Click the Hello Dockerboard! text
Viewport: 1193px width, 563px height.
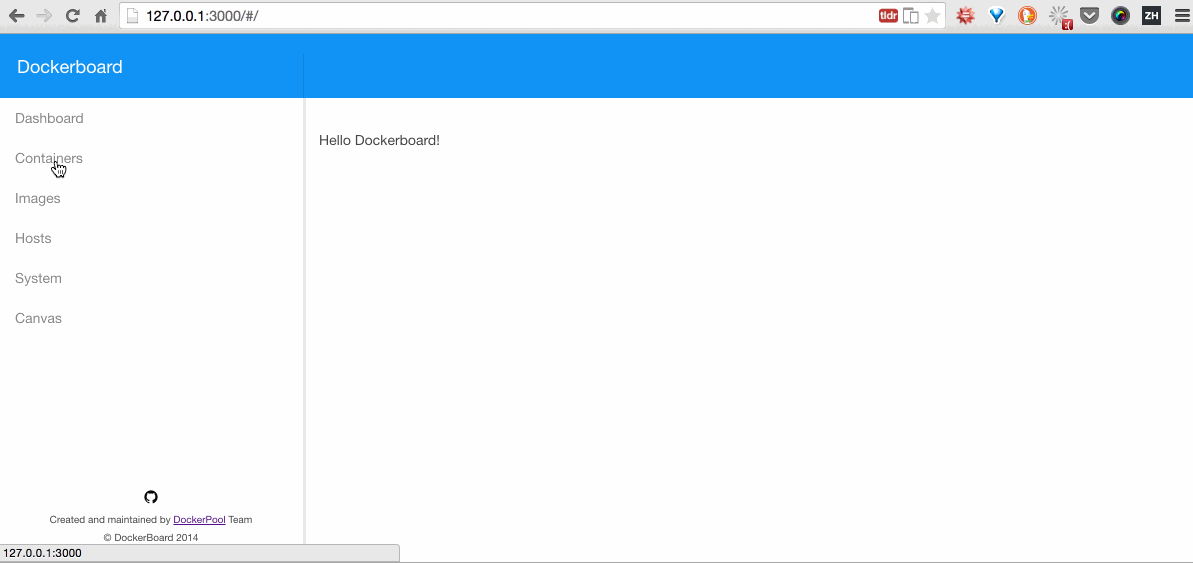(x=379, y=141)
